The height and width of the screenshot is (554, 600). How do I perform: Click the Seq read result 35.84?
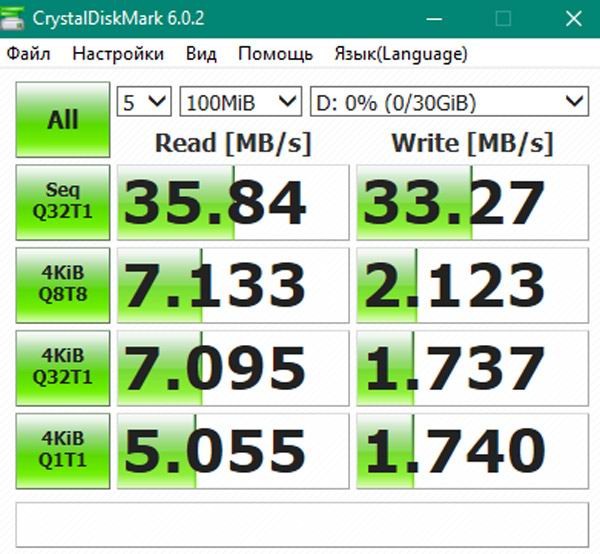[233, 203]
